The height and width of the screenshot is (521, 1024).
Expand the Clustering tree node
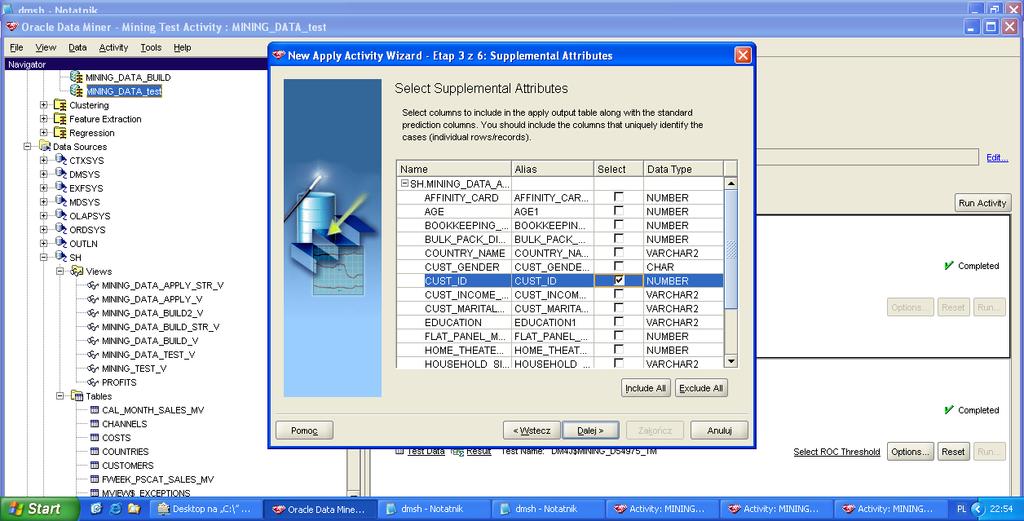tap(44, 105)
